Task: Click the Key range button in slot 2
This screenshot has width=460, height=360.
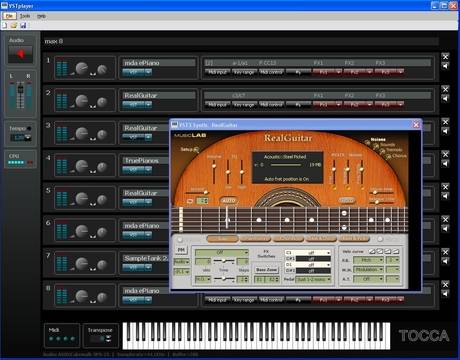Action: tap(244, 104)
